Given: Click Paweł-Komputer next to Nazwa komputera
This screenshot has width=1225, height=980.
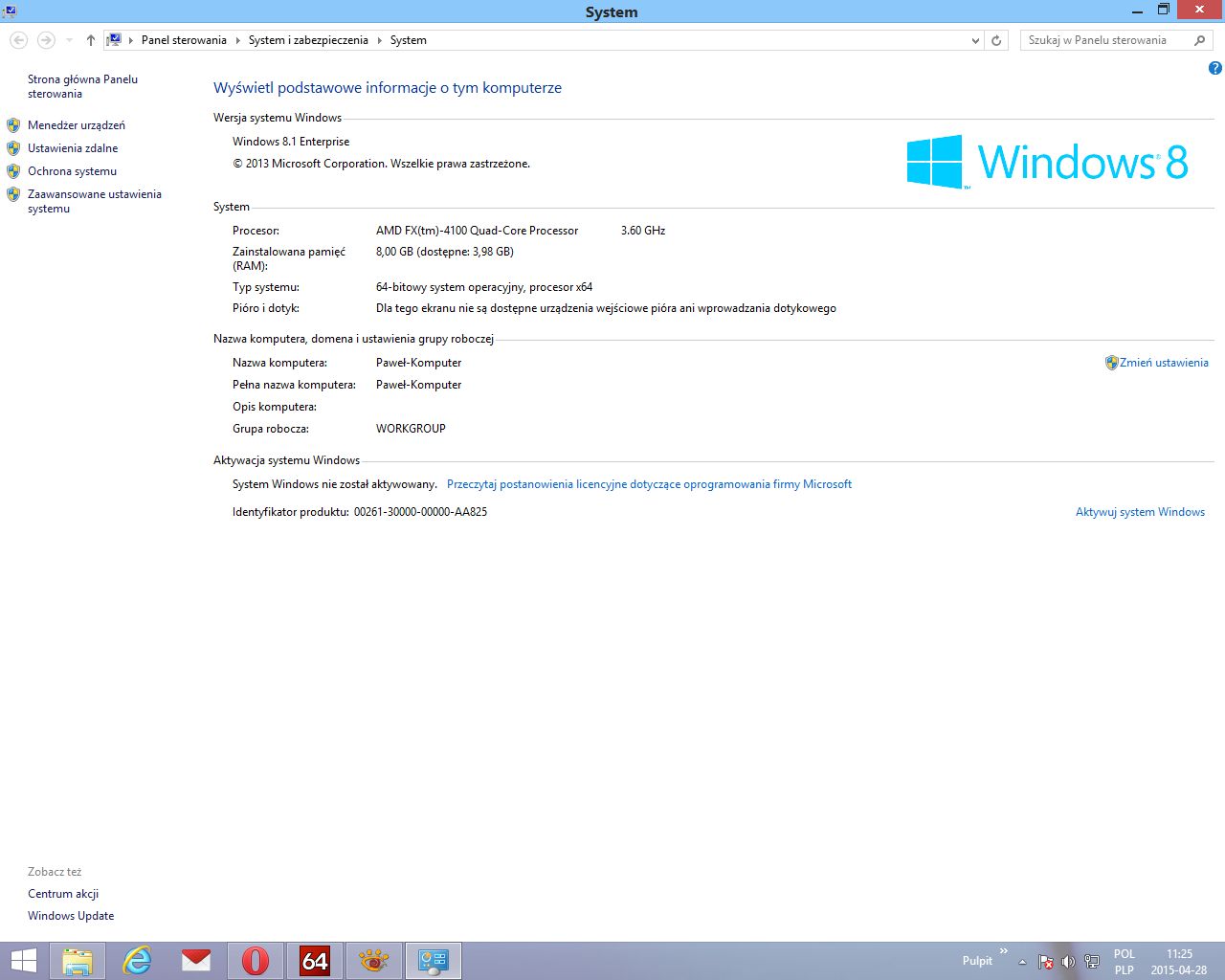Looking at the screenshot, I should point(418,363).
